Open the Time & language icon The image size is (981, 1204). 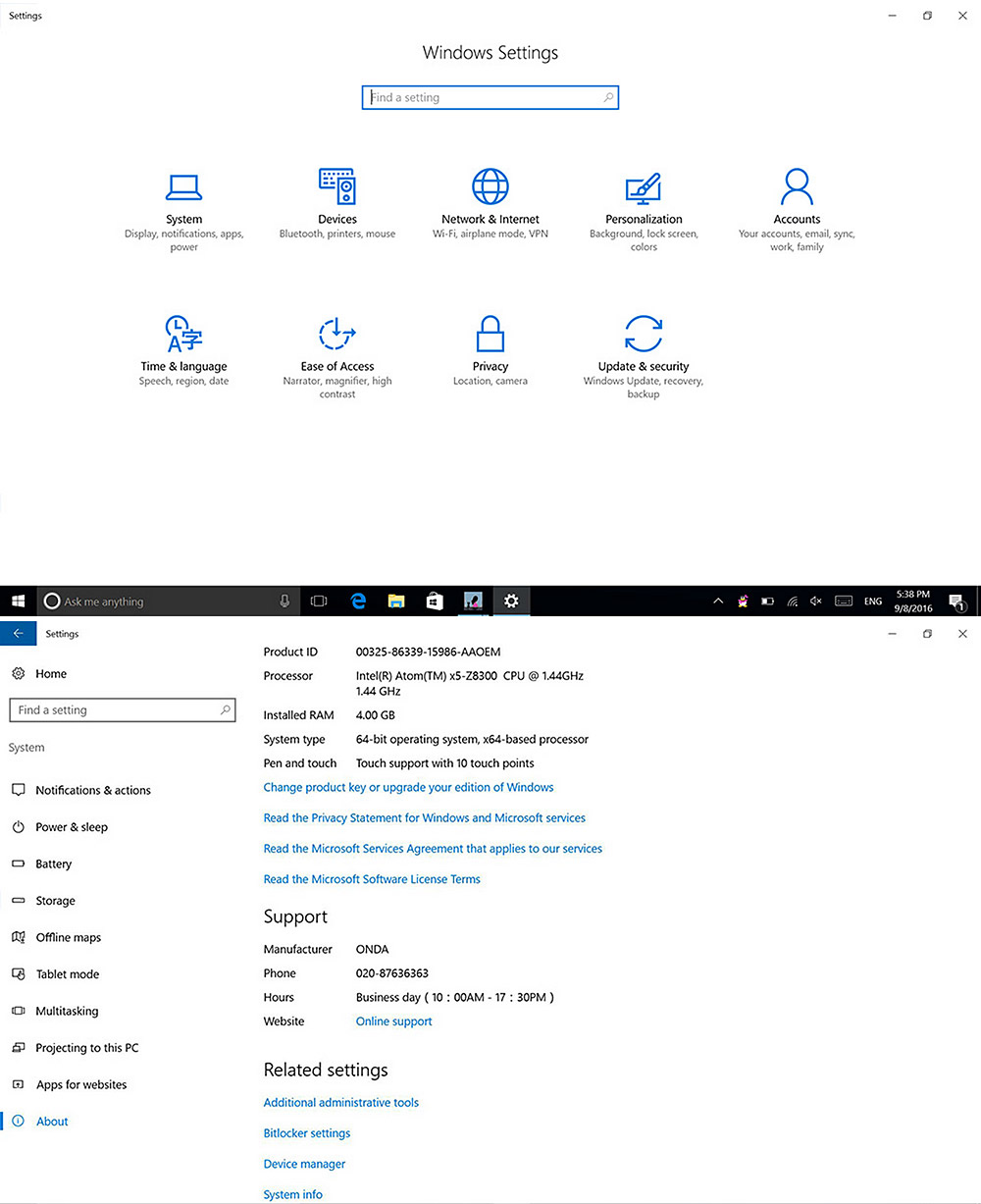tap(183, 334)
